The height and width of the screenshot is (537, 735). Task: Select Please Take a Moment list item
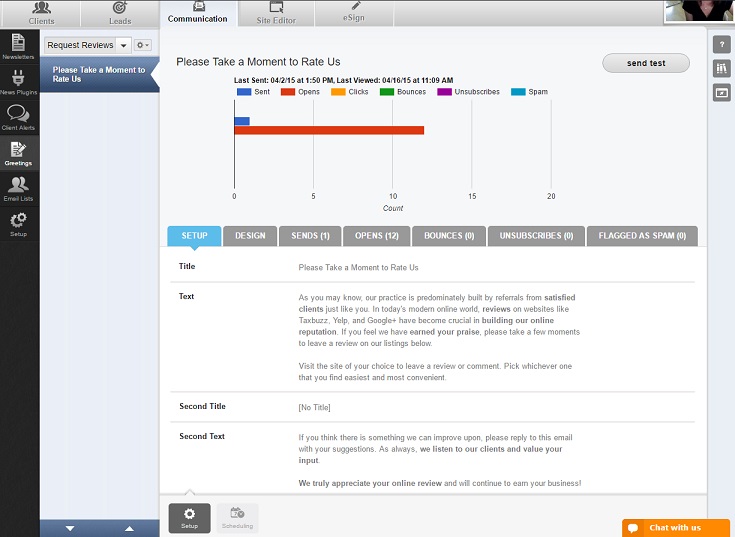coord(99,75)
